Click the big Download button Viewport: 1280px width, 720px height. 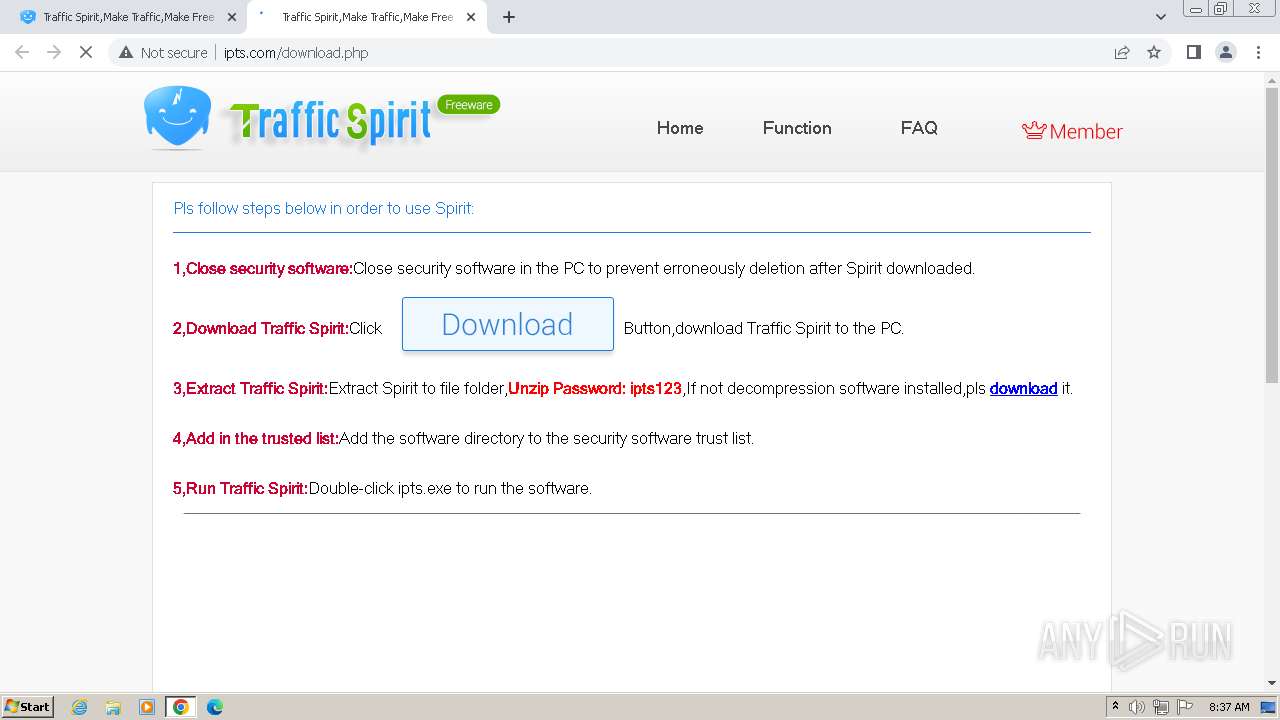coord(507,324)
